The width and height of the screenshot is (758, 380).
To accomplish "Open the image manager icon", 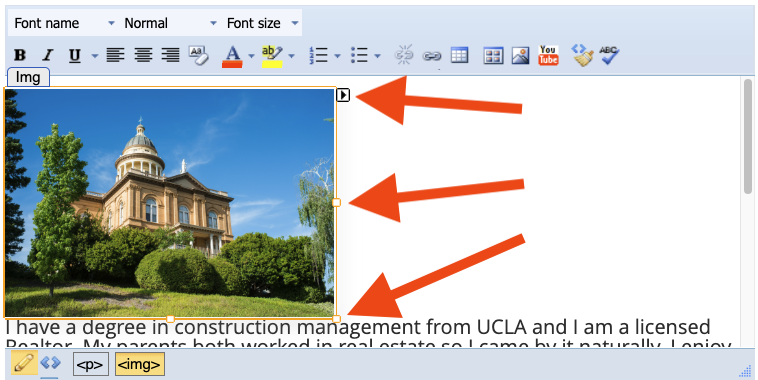I will [x=521, y=56].
